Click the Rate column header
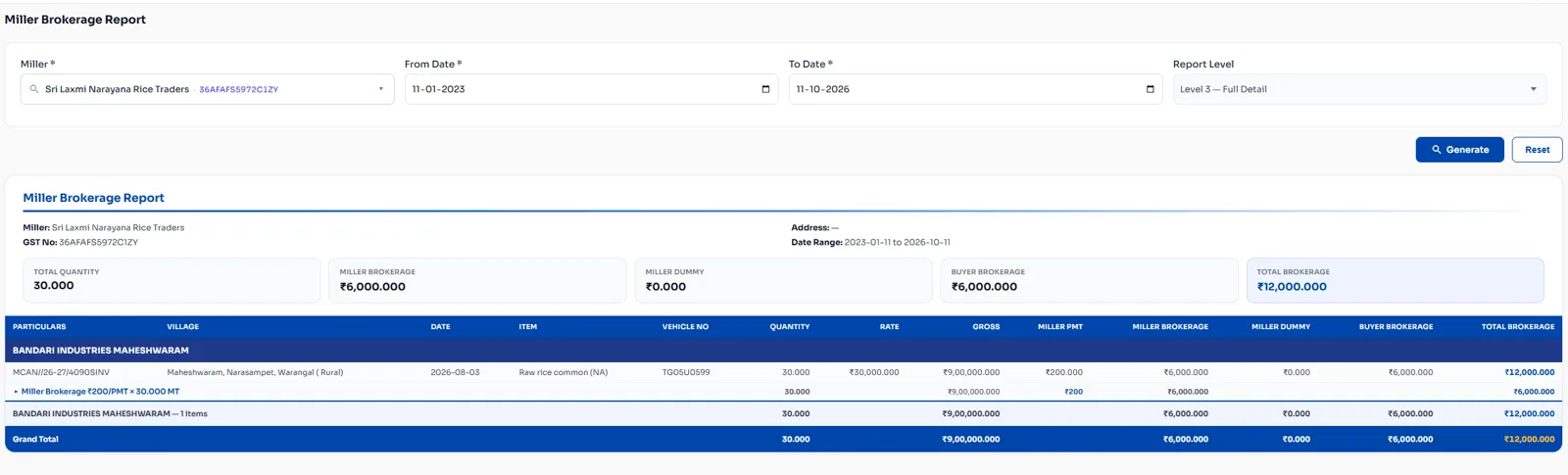The height and width of the screenshot is (475, 1568). [x=889, y=327]
